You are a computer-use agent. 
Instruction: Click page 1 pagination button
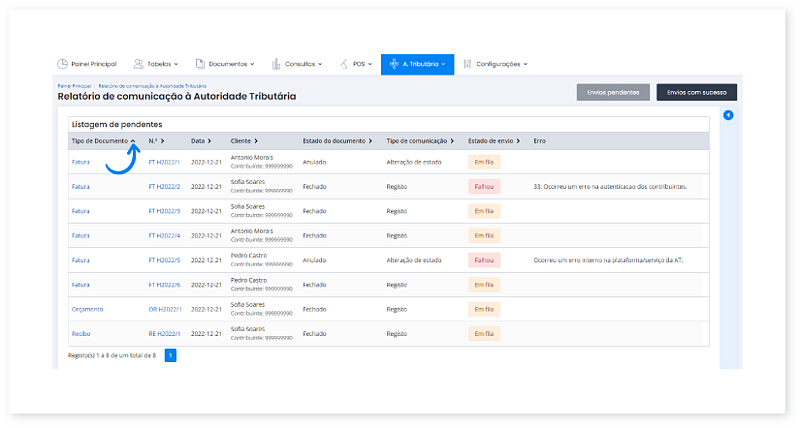[170, 355]
